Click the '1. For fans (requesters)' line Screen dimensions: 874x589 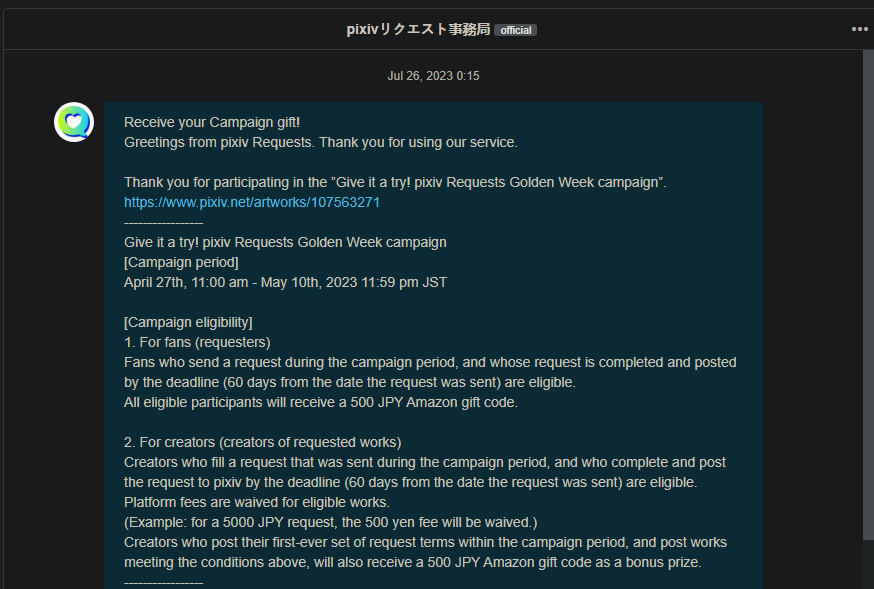tap(197, 342)
